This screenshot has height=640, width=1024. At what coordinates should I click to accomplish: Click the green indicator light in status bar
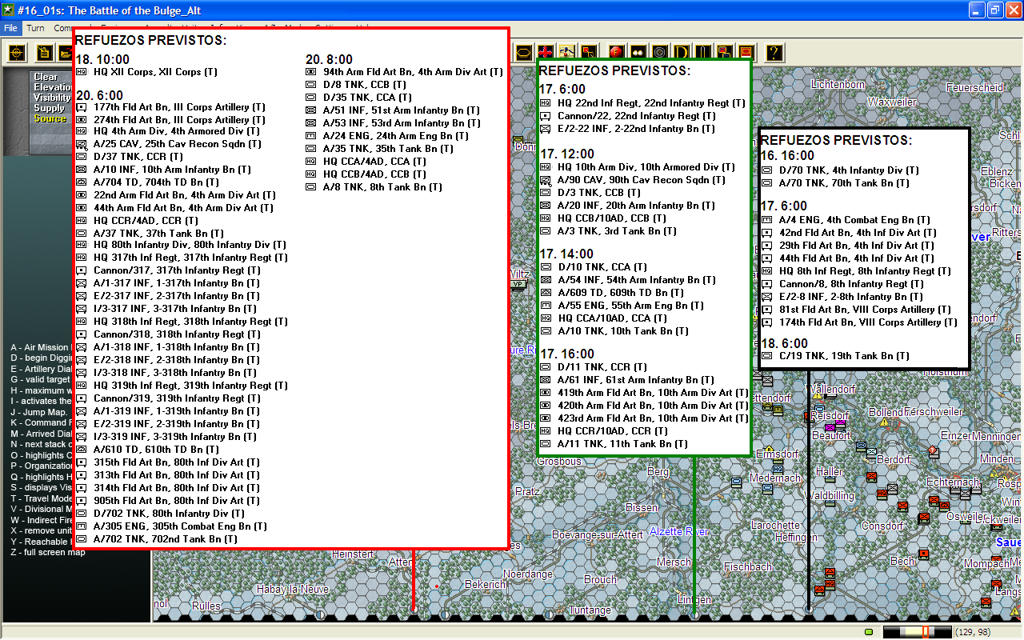(868, 632)
